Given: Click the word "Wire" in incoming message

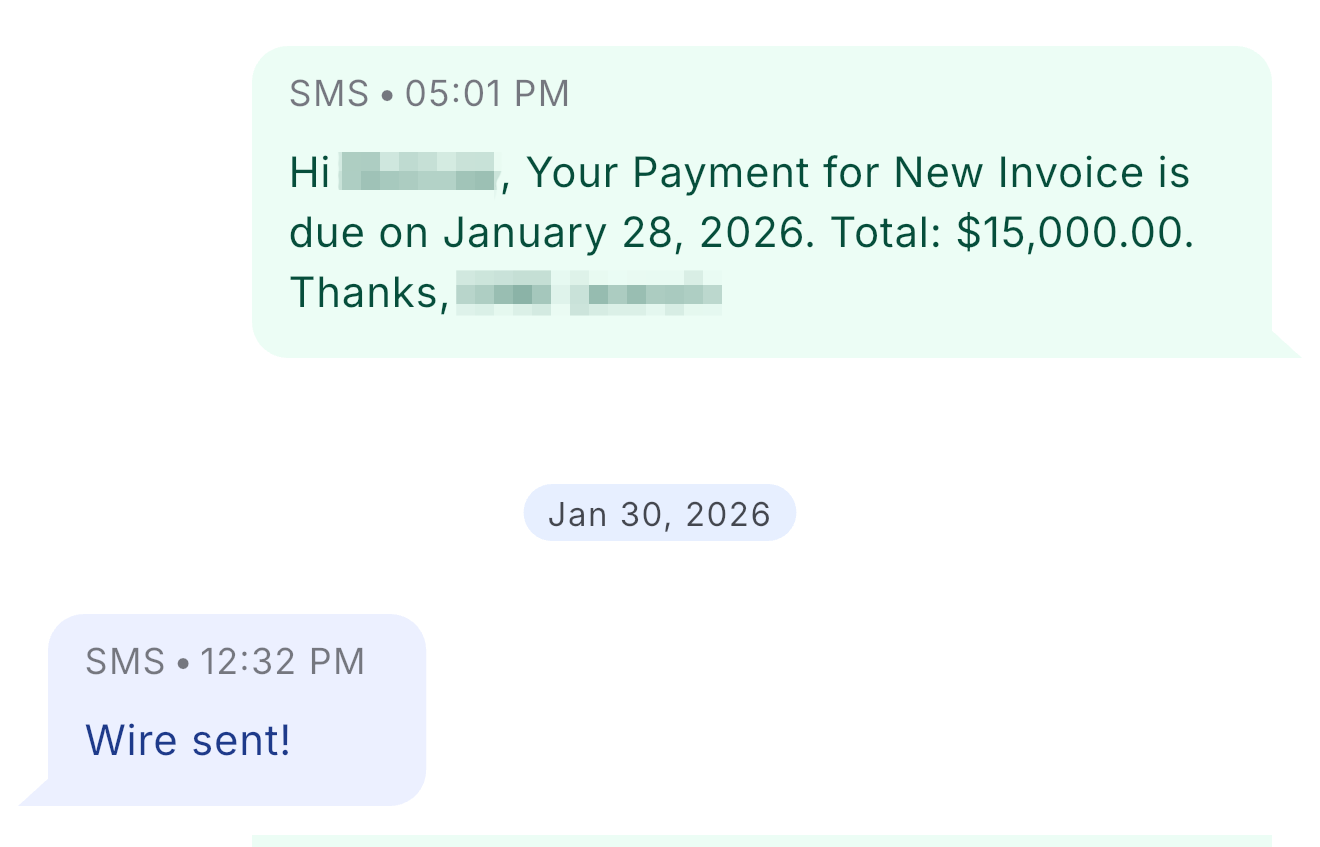Looking at the screenshot, I should 122,740.
